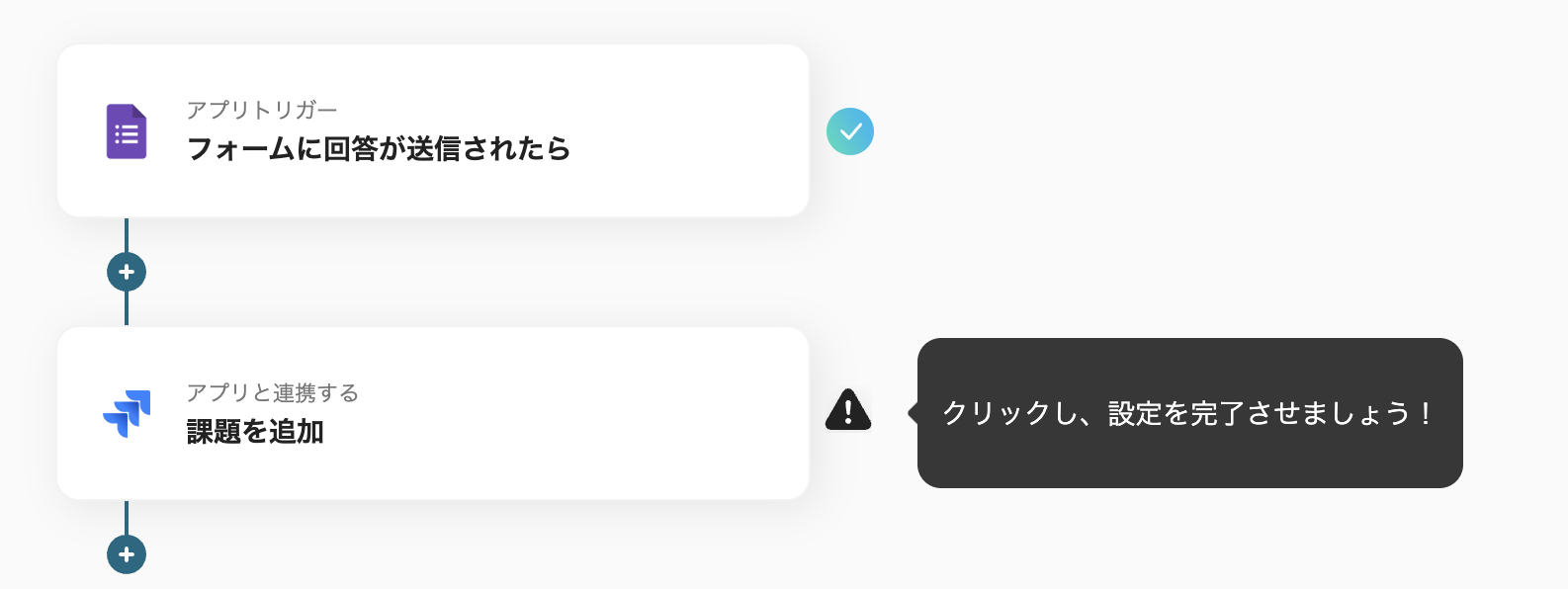Click connector line below the trigger card
Viewport: 1568px width, 589px height.
[127, 235]
